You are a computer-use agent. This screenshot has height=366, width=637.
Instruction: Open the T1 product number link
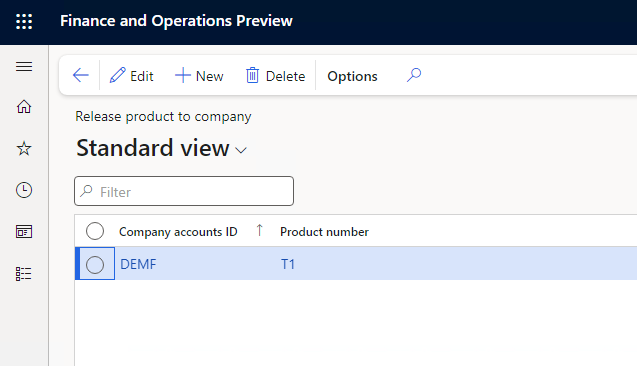tap(288, 264)
